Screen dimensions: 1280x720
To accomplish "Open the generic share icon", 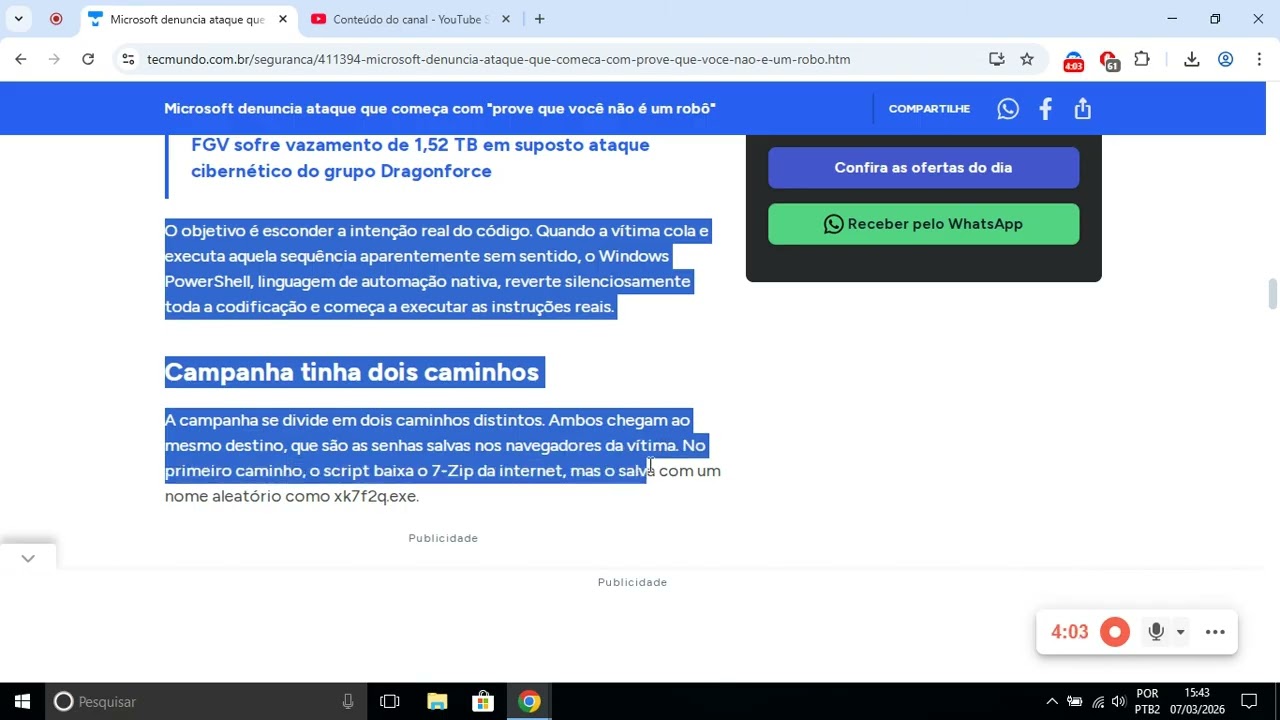I will tap(1083, 109).
